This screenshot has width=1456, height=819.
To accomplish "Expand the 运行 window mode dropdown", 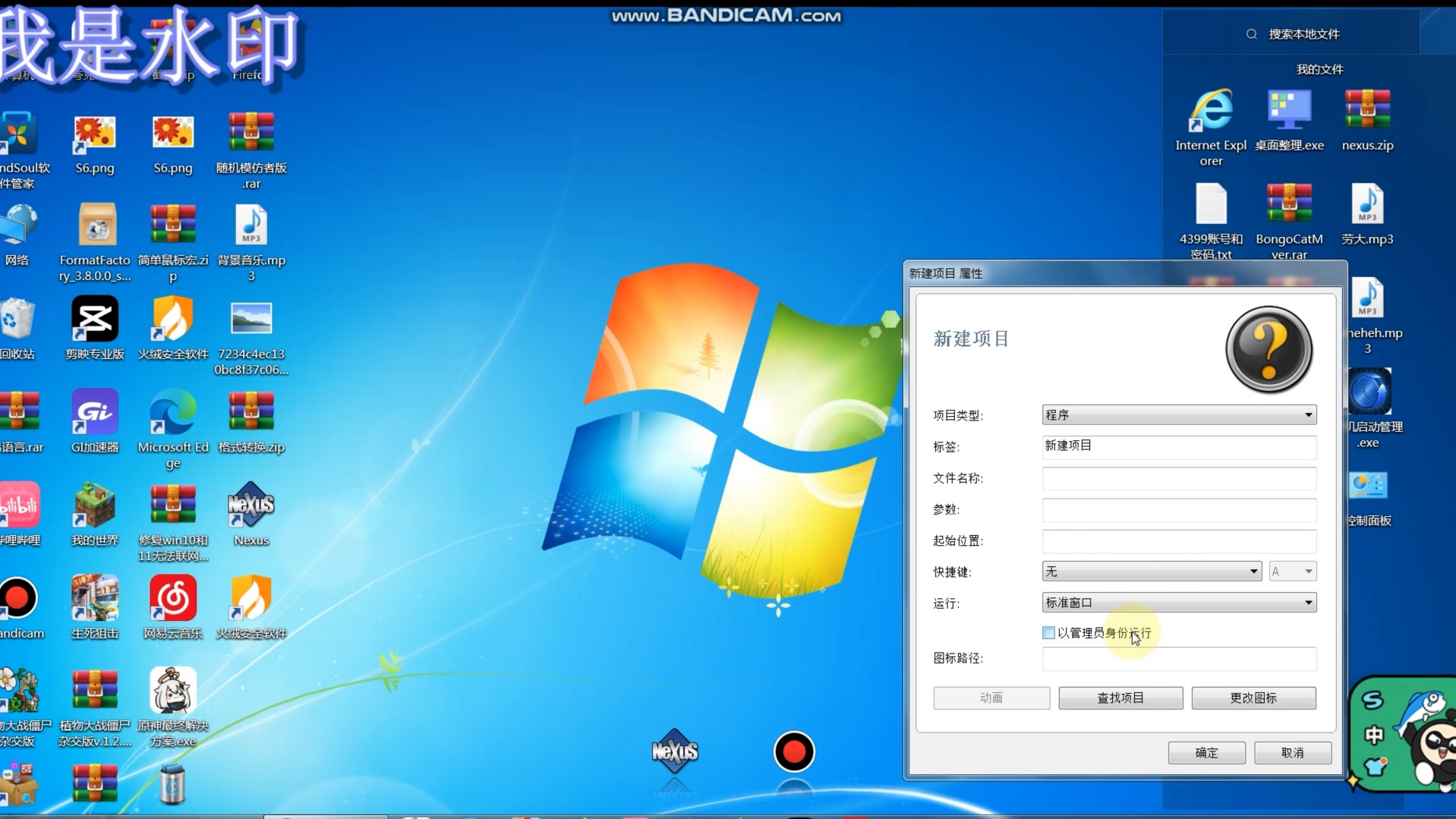I will click(1179, 603).
